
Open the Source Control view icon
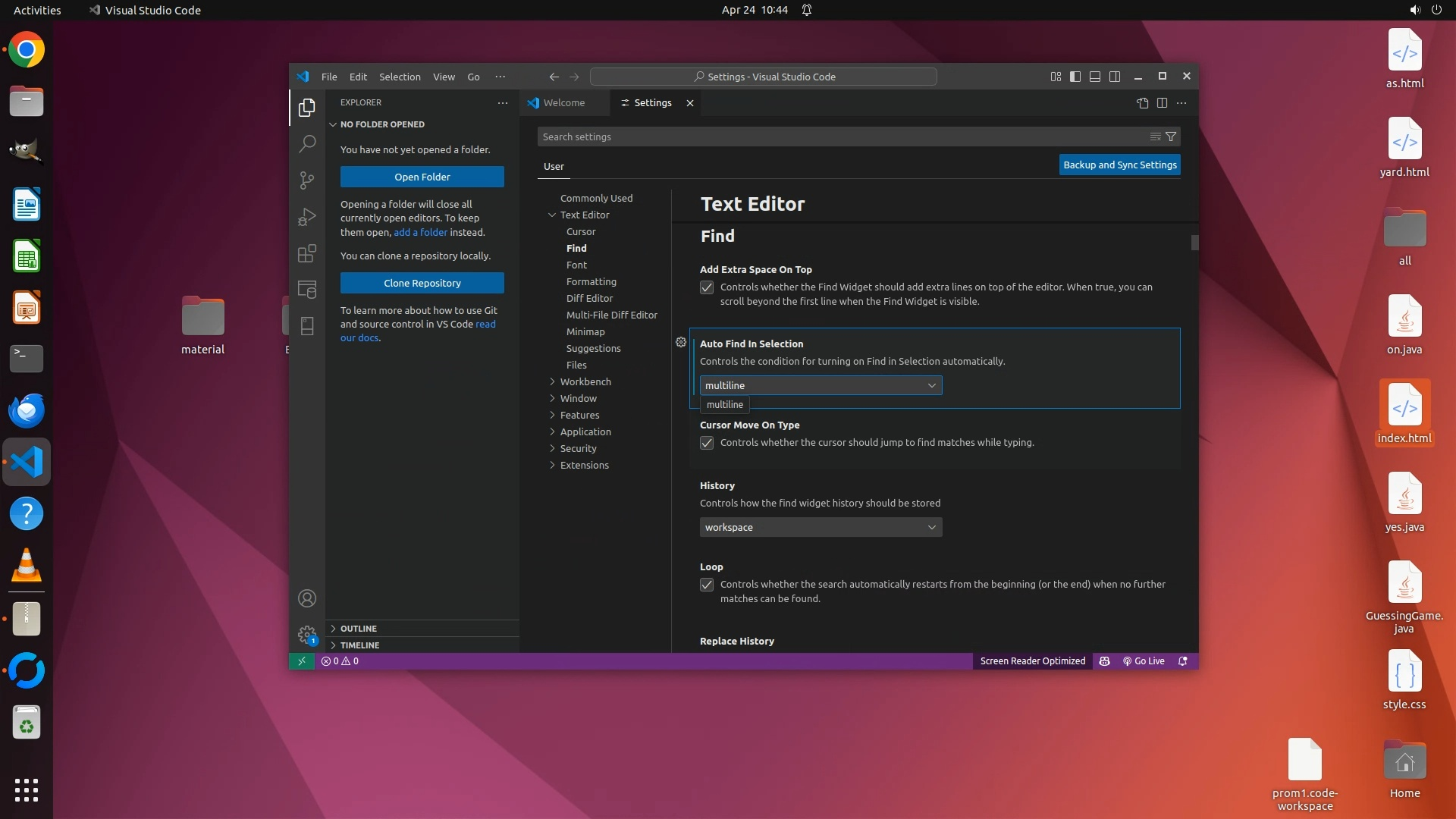307,180
